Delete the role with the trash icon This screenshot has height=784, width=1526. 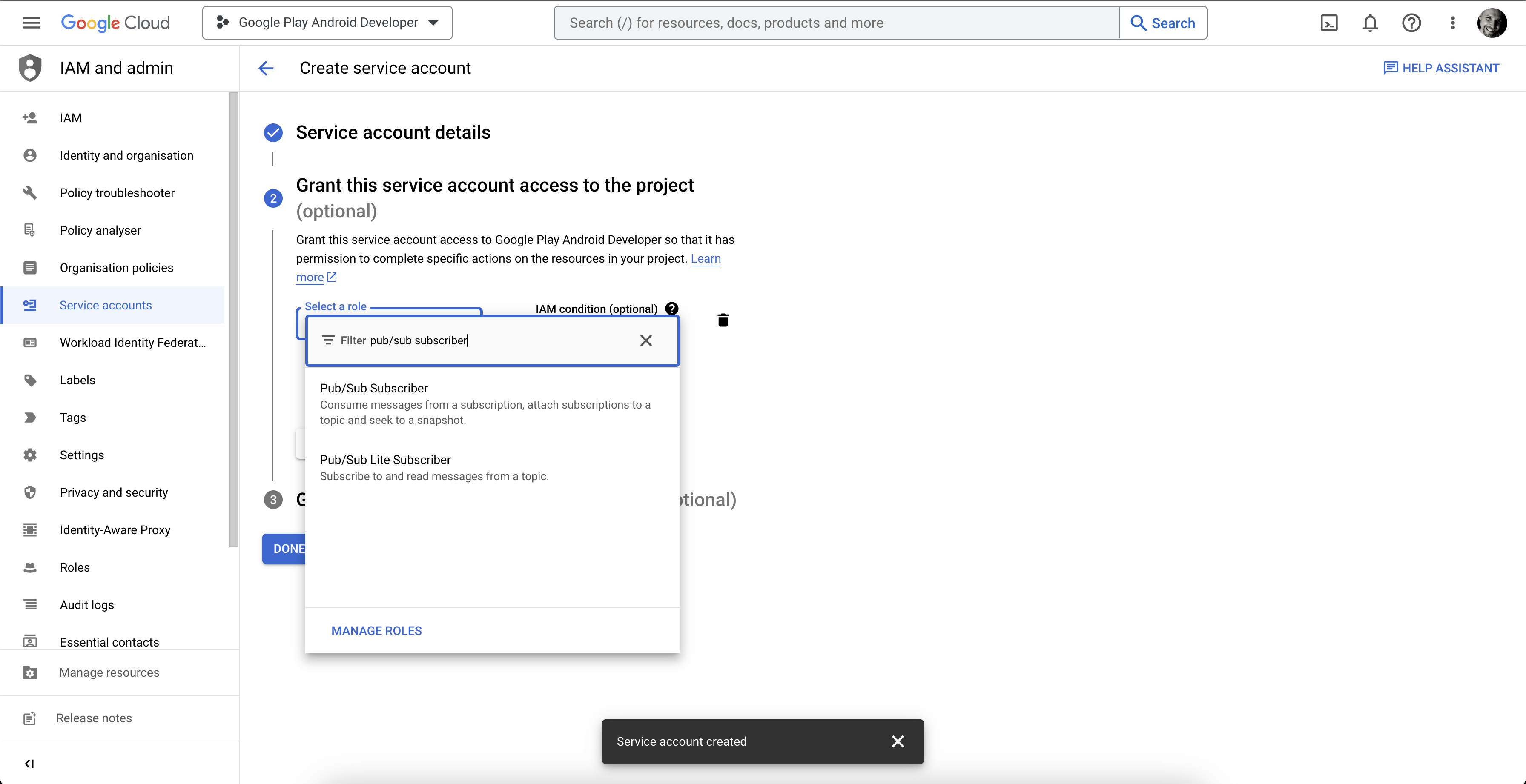coord(723,320)
